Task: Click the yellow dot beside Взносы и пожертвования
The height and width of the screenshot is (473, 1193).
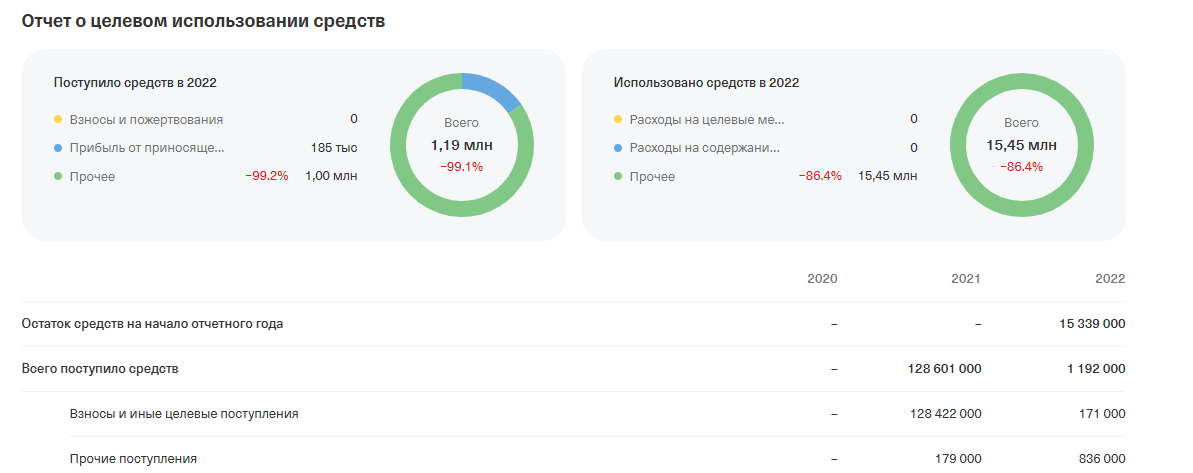Action: click(x=57, y=119)
